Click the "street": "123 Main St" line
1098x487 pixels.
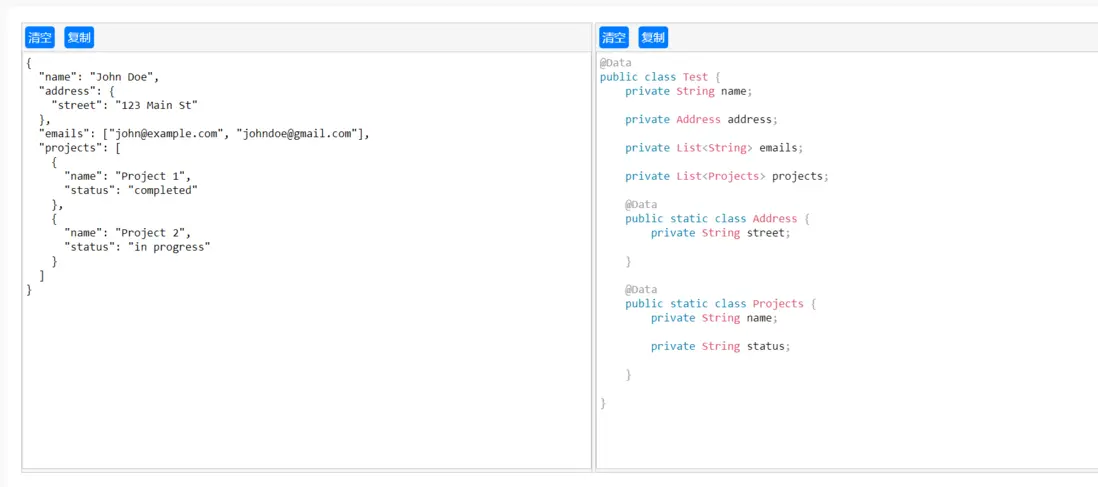125,105
